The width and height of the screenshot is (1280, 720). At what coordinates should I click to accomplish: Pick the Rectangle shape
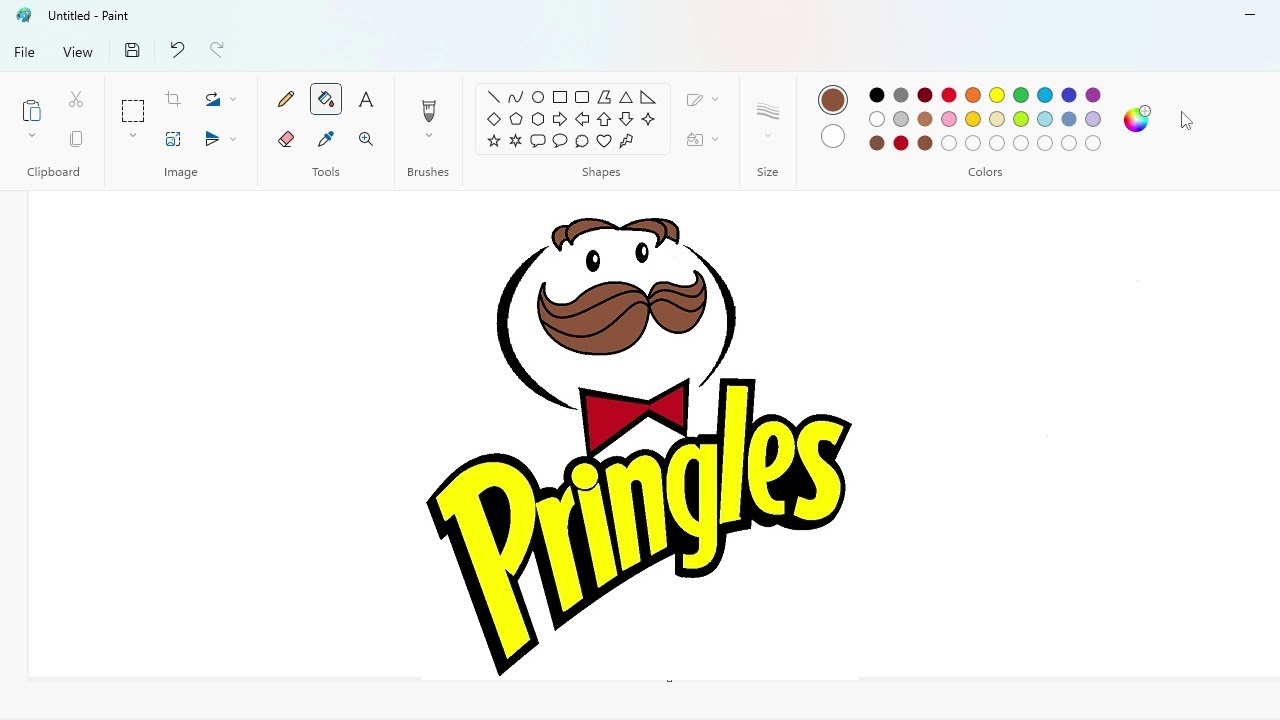pos(560,97)
